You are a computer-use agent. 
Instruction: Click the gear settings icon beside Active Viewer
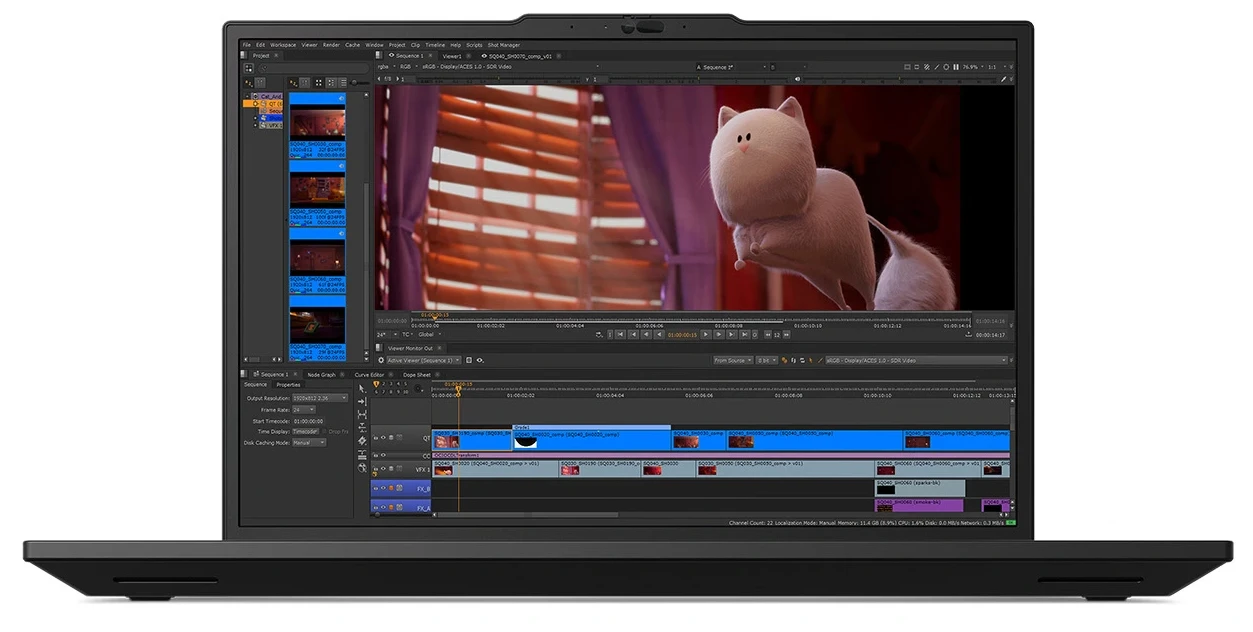point(381,360)
